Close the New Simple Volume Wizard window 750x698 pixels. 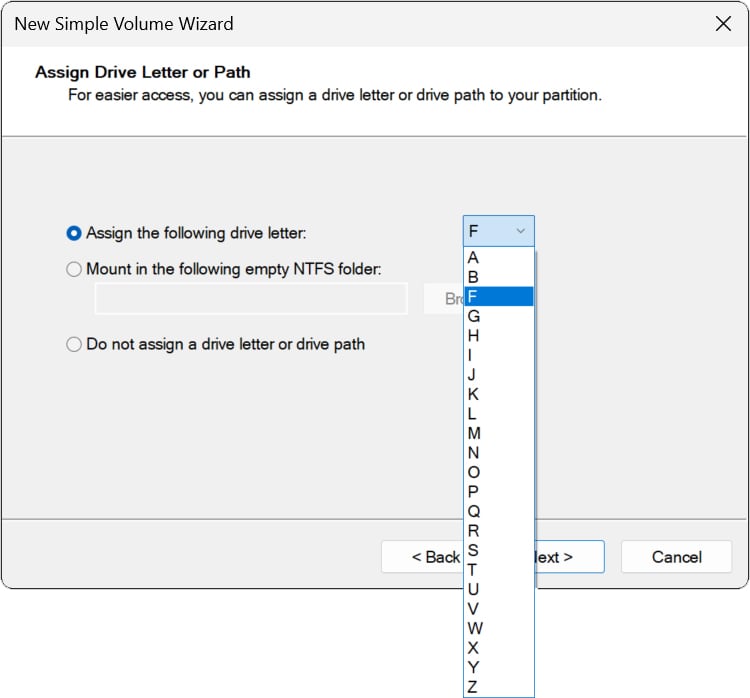pyautogui.click(x=723, y=24)
